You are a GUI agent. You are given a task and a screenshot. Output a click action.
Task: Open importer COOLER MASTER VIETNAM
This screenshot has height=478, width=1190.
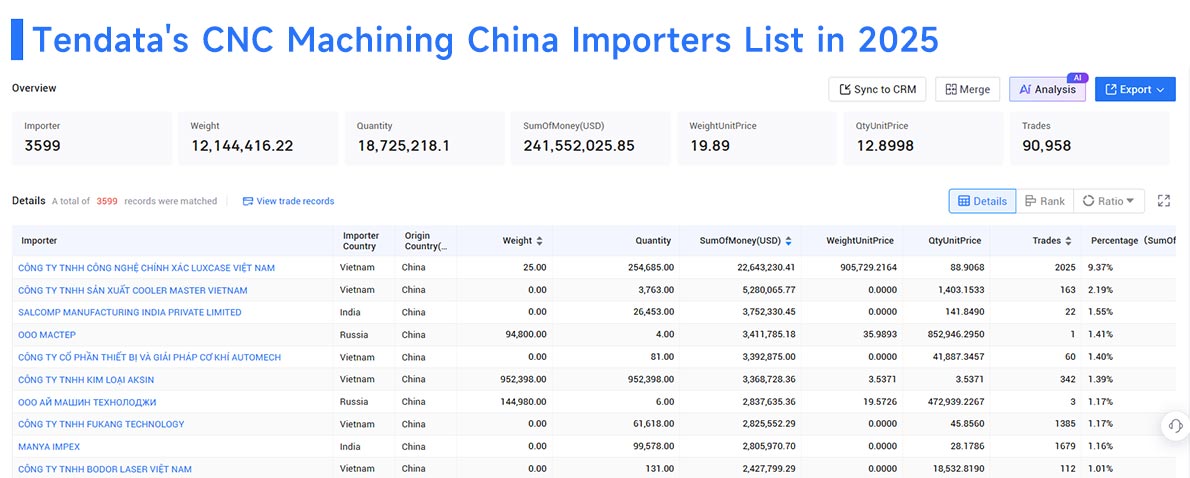pyautogui.click(x=133, y=290)
